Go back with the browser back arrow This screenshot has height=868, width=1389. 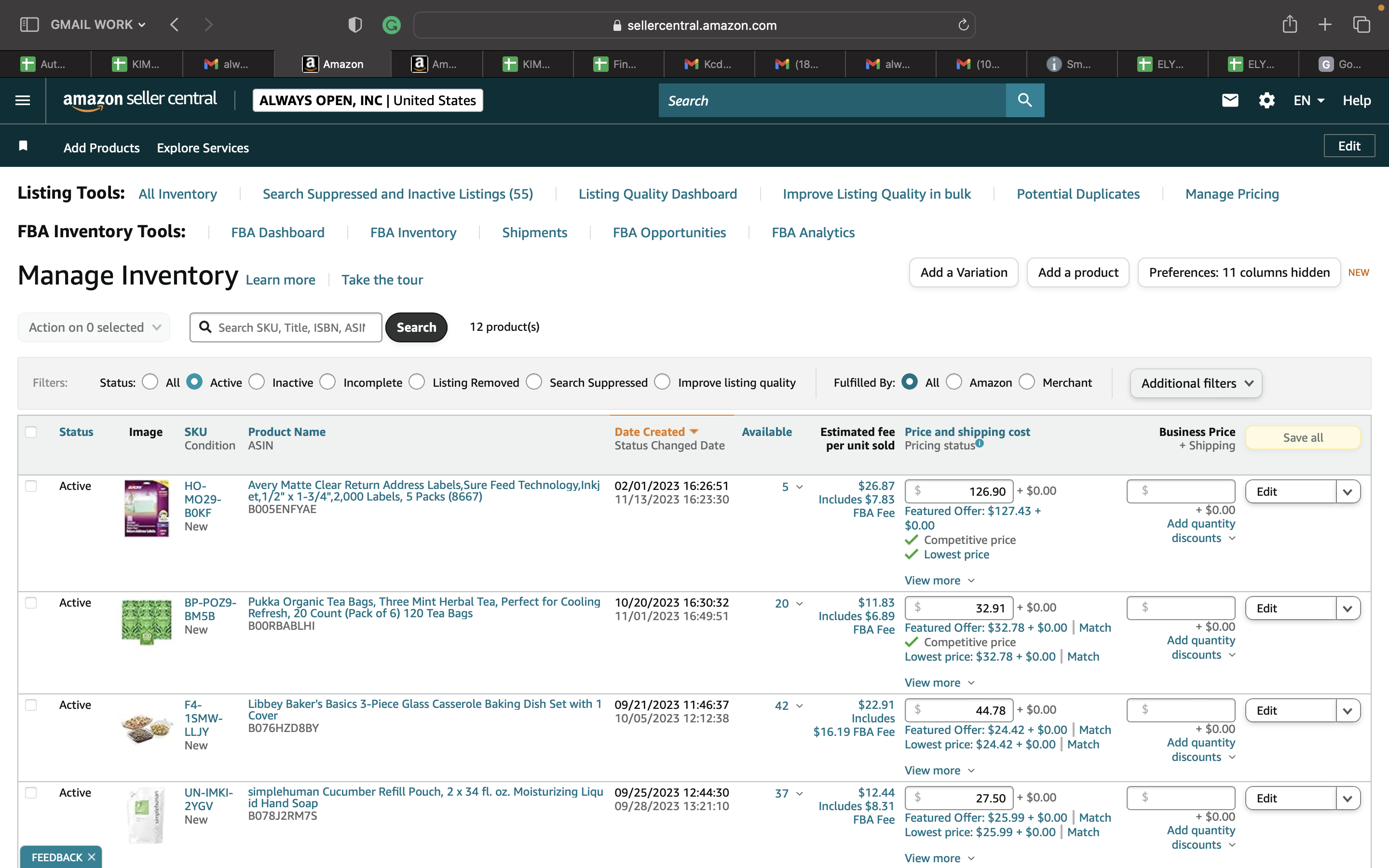tap(175, 25)
